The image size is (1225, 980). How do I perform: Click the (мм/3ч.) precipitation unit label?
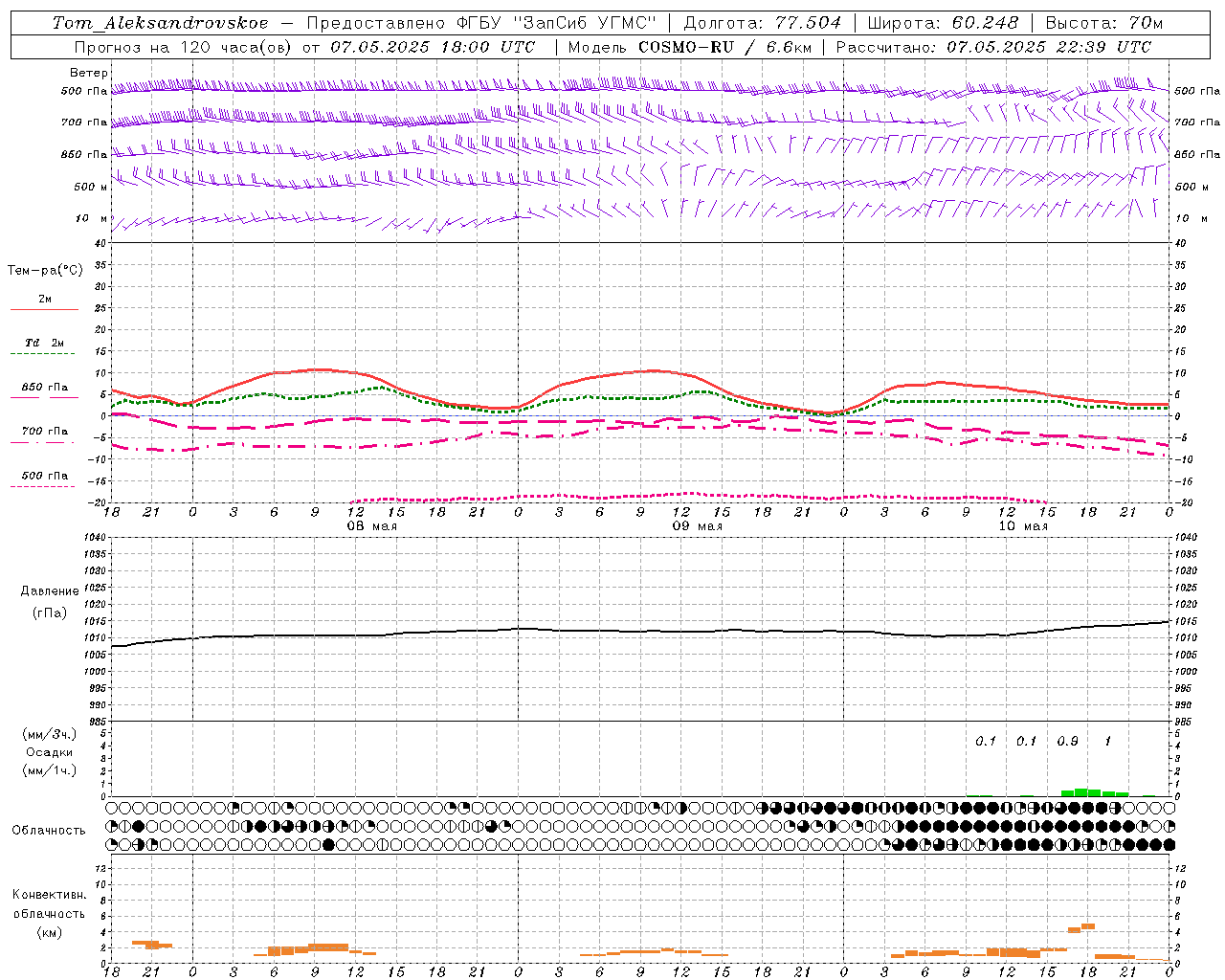point(49,734)
